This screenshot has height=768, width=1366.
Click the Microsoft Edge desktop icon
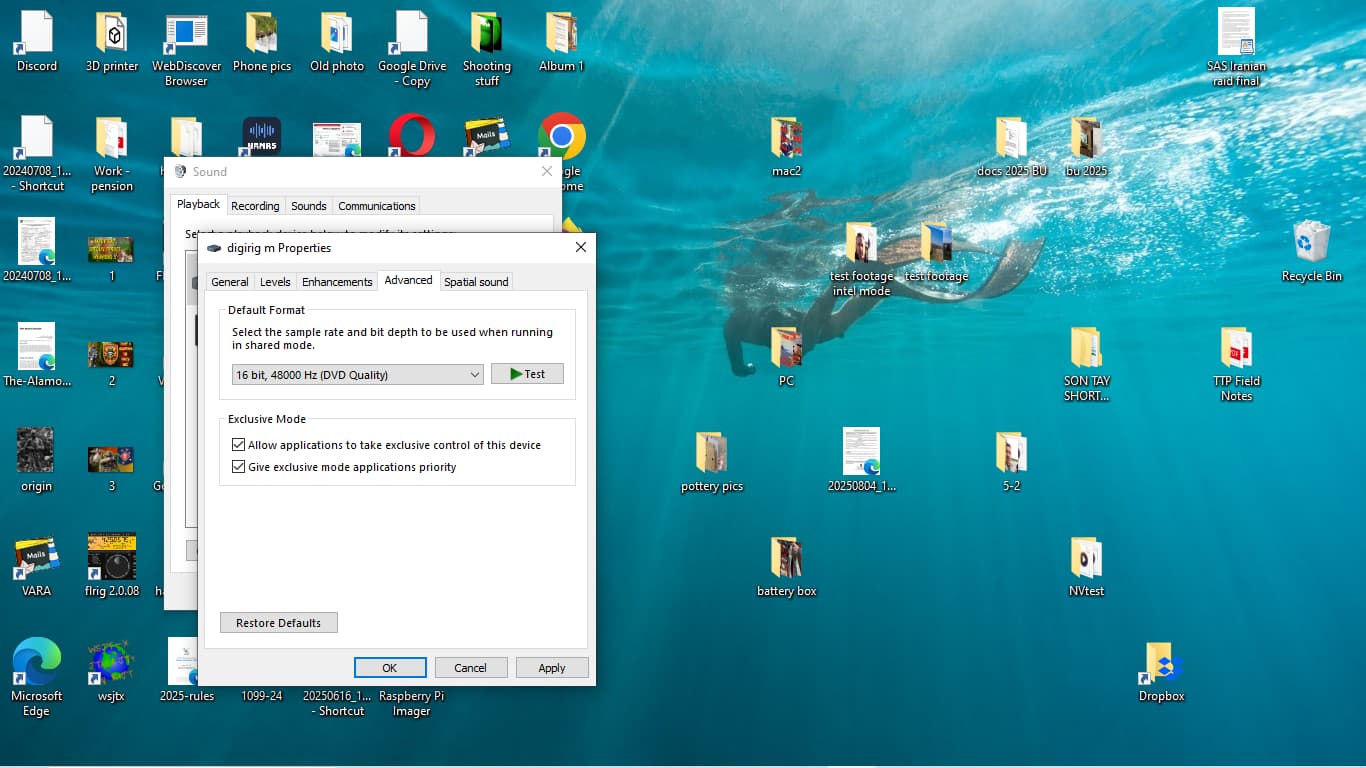pos(37,663)
